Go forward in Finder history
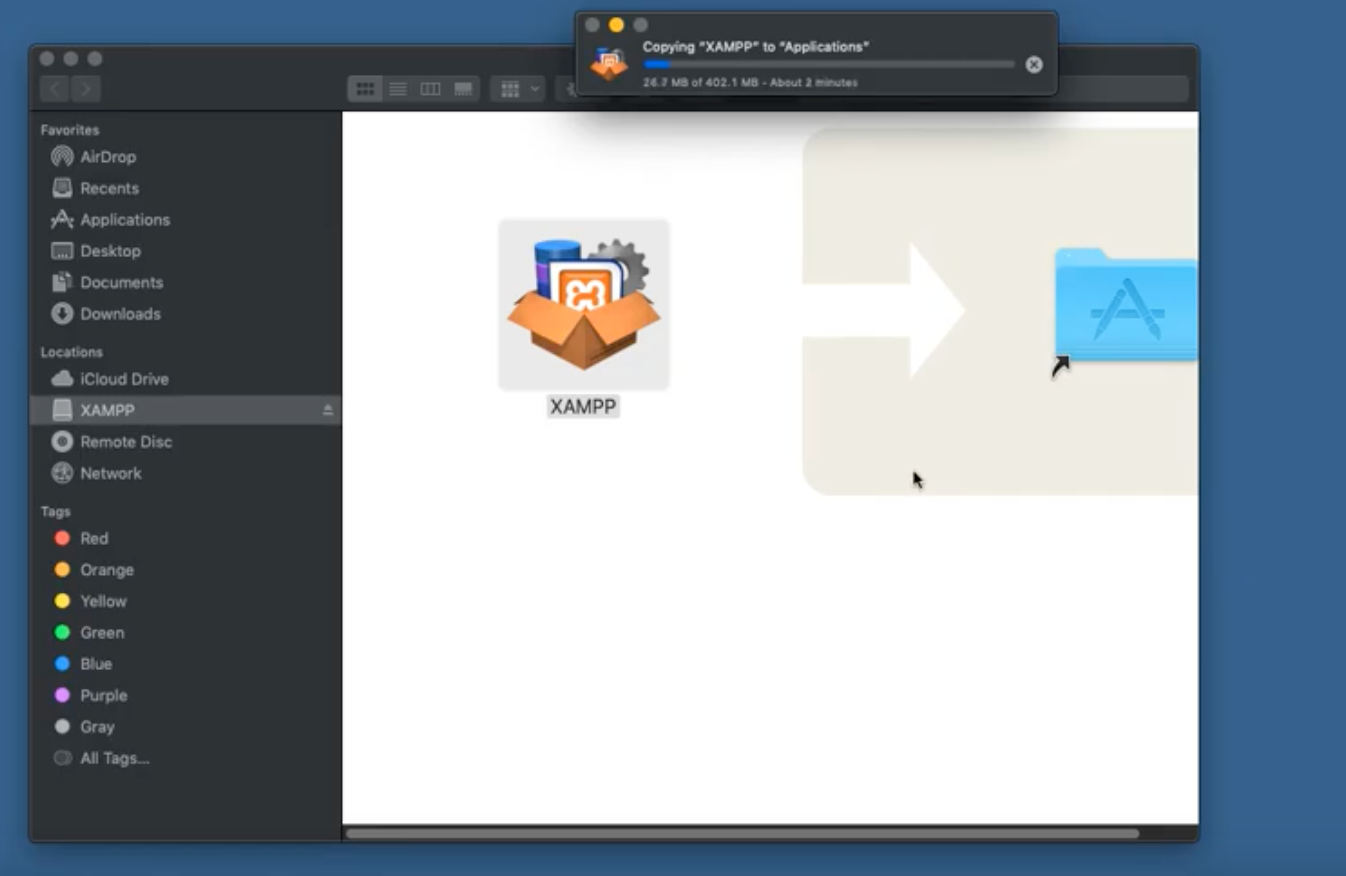The width and height of the screenshot is (1346, 876). pos(86,89)
